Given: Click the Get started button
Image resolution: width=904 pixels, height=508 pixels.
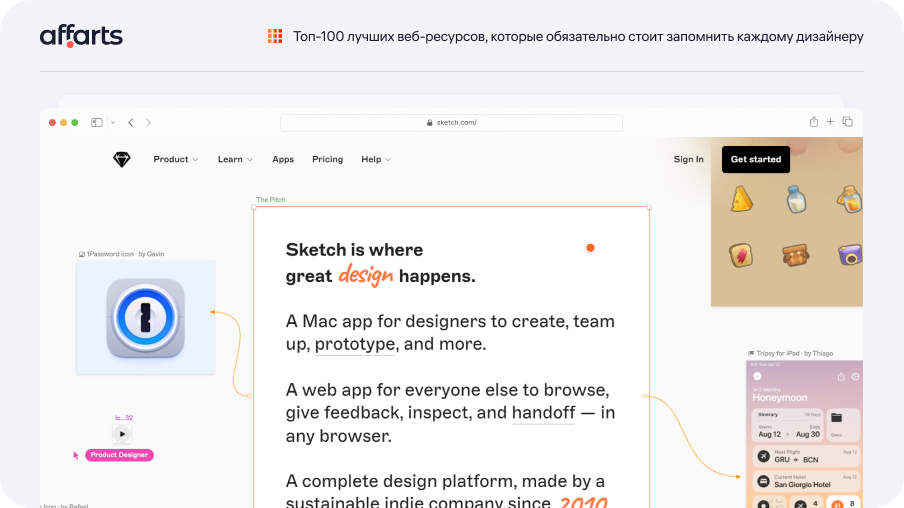Looking at the screenshot, I should [756, 159].
